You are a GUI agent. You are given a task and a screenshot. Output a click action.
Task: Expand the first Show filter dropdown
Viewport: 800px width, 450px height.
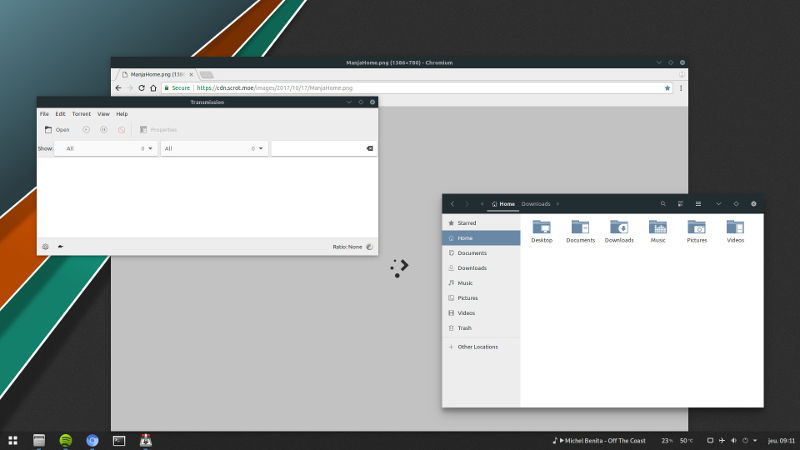click(106, 148)
